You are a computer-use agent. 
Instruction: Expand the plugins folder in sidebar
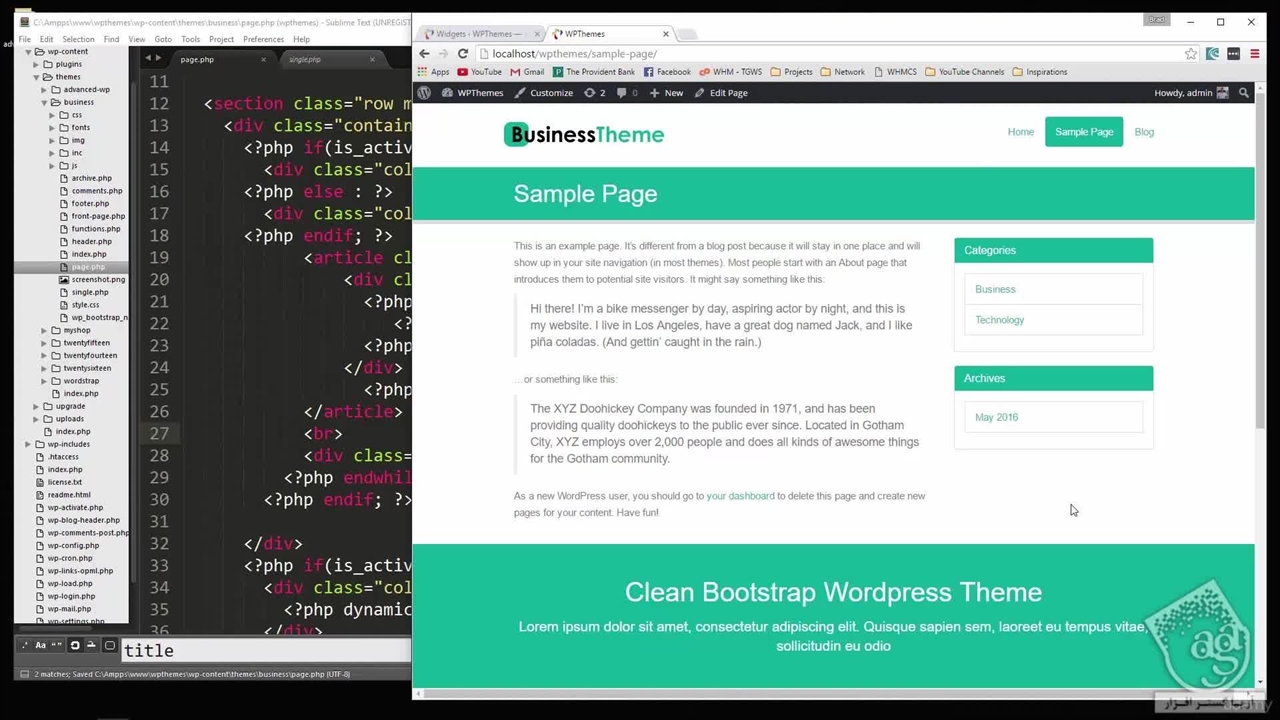[x=37, y=64]
